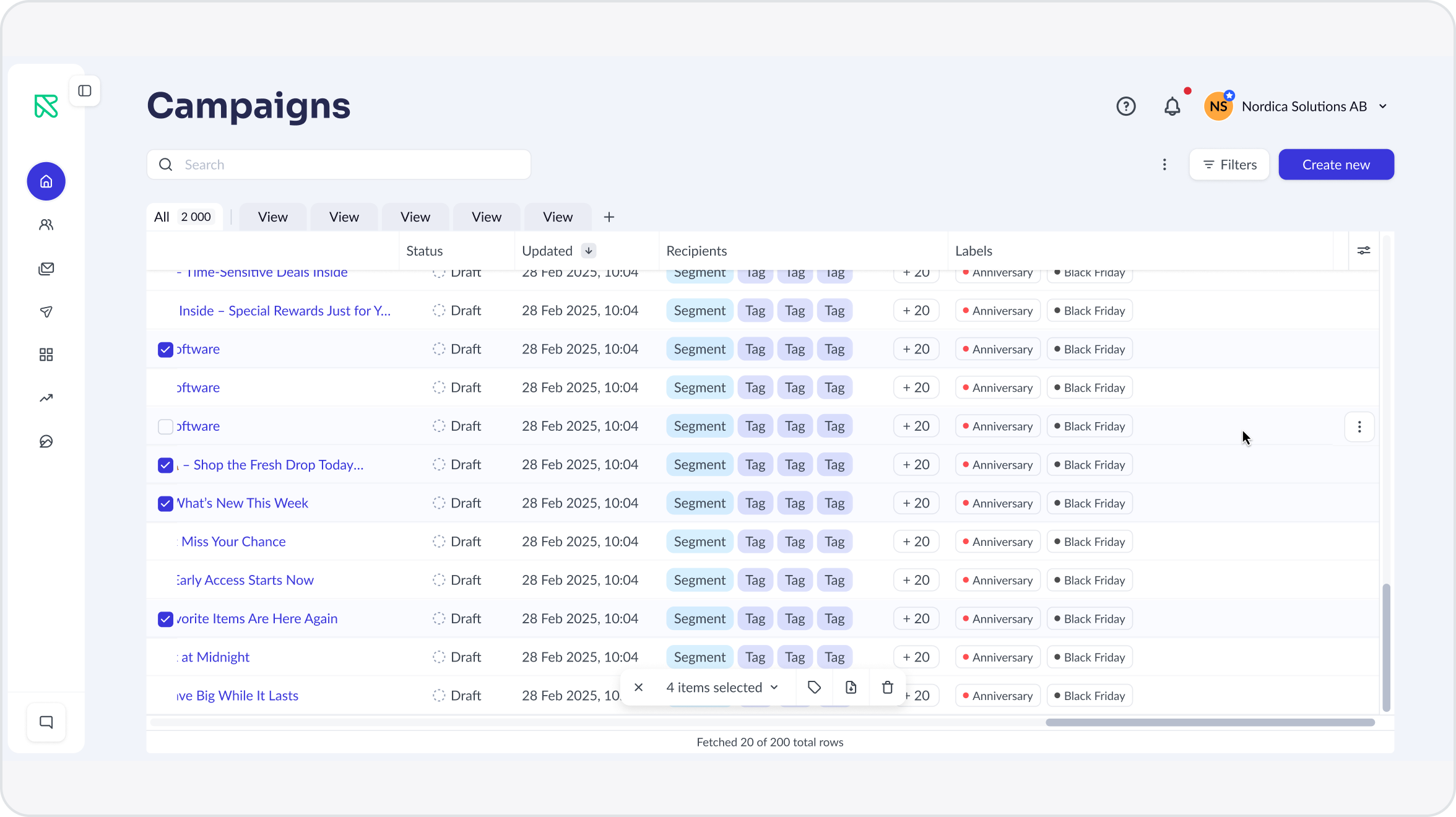Screen dimensions: 1456x817
Task: Open the Filters button
Action: (1229, 165)
